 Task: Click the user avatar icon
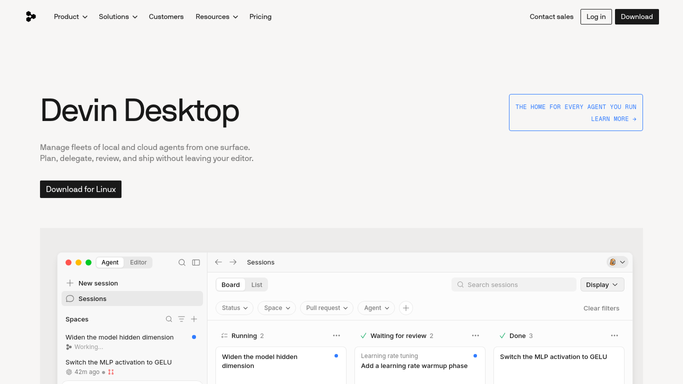coord(612,262)
